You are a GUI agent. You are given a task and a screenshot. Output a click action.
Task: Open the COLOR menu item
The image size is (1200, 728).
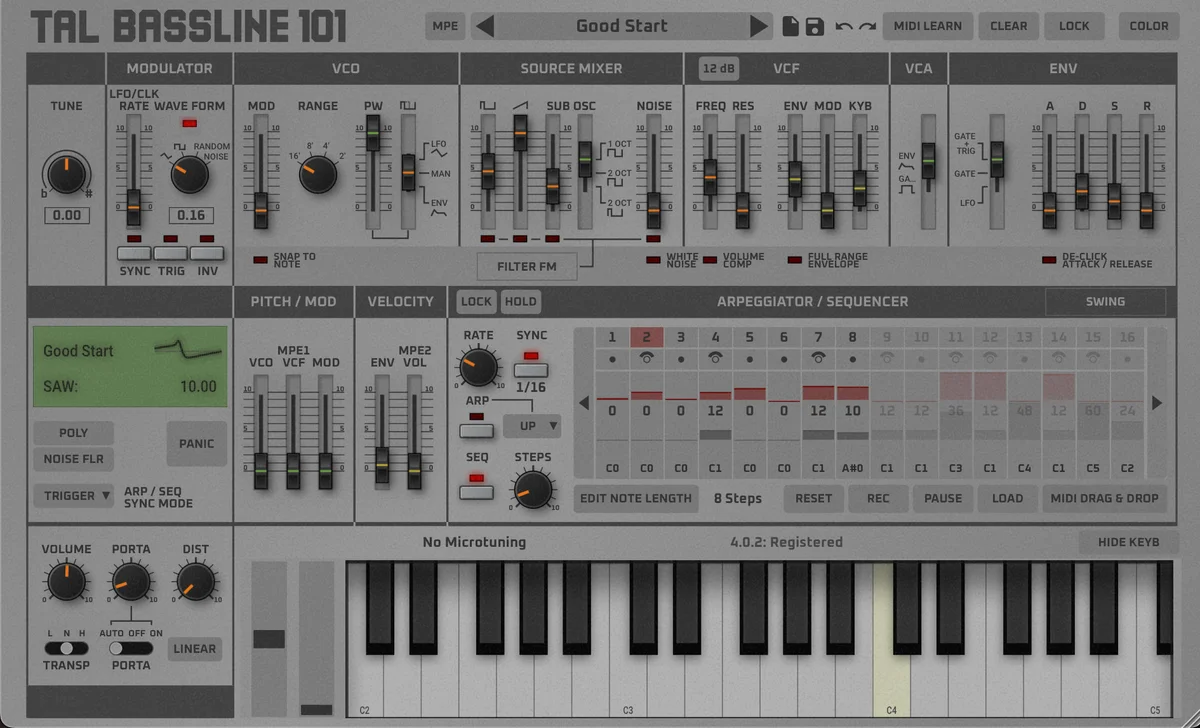(1149, 26)
